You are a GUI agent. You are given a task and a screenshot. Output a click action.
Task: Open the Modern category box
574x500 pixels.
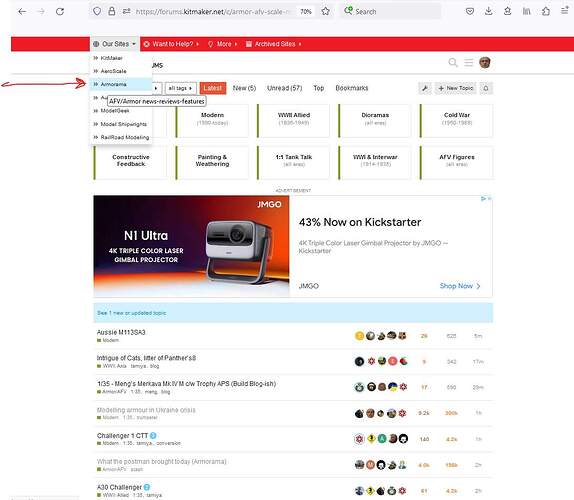(212, 121)
